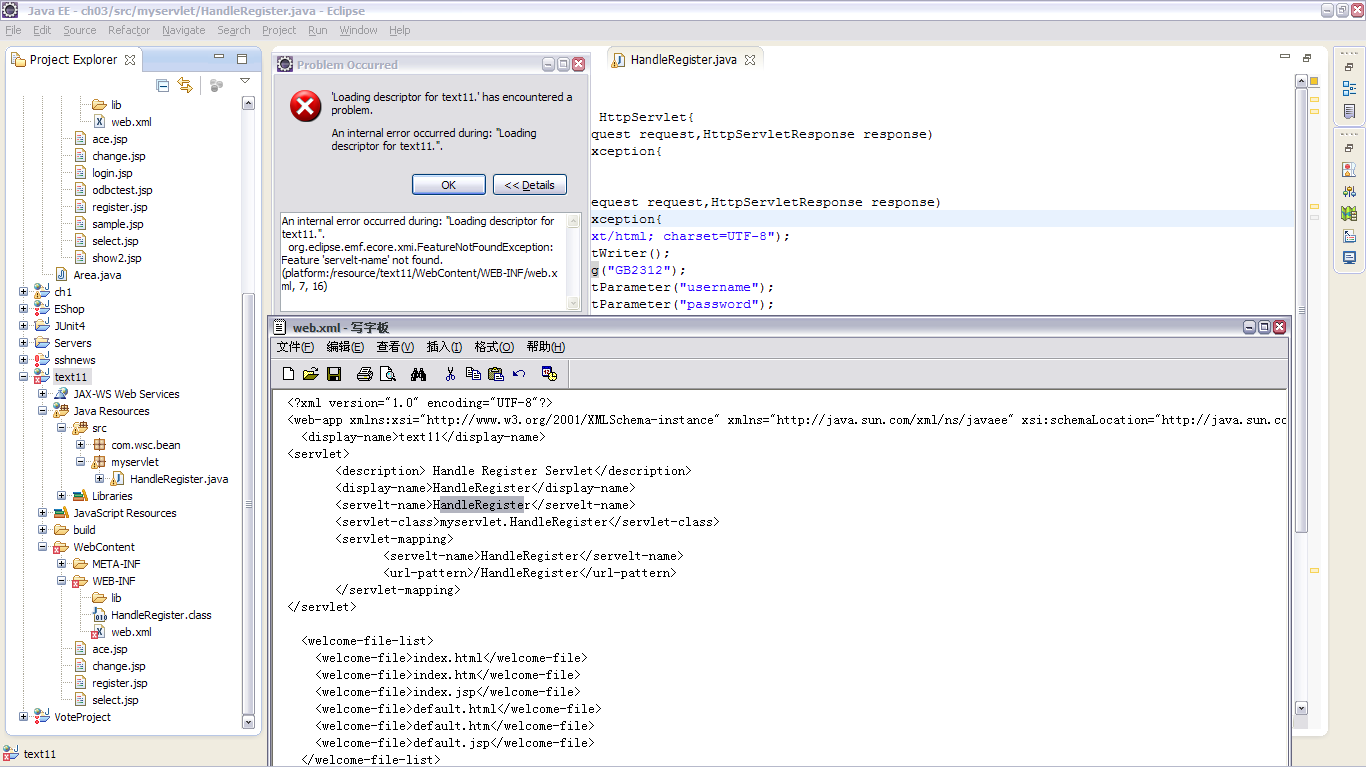Click inside the error details text area
Screen dimensions: 1366x768
click(423, 262)
